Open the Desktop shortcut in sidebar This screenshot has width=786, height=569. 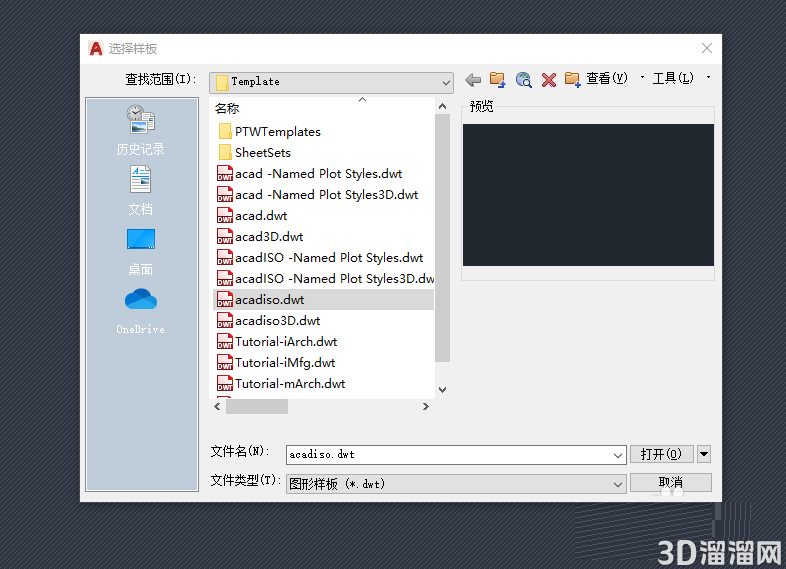pos(141,252)
